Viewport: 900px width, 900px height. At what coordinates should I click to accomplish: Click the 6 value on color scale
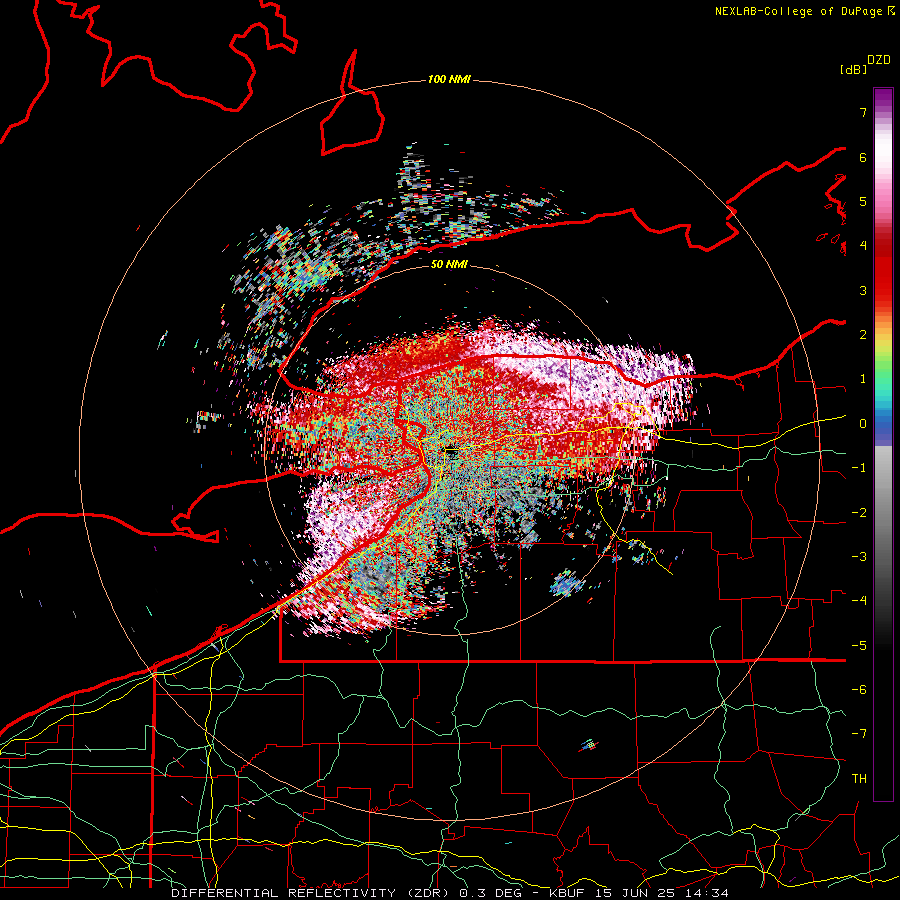click(x=863, y=157)
